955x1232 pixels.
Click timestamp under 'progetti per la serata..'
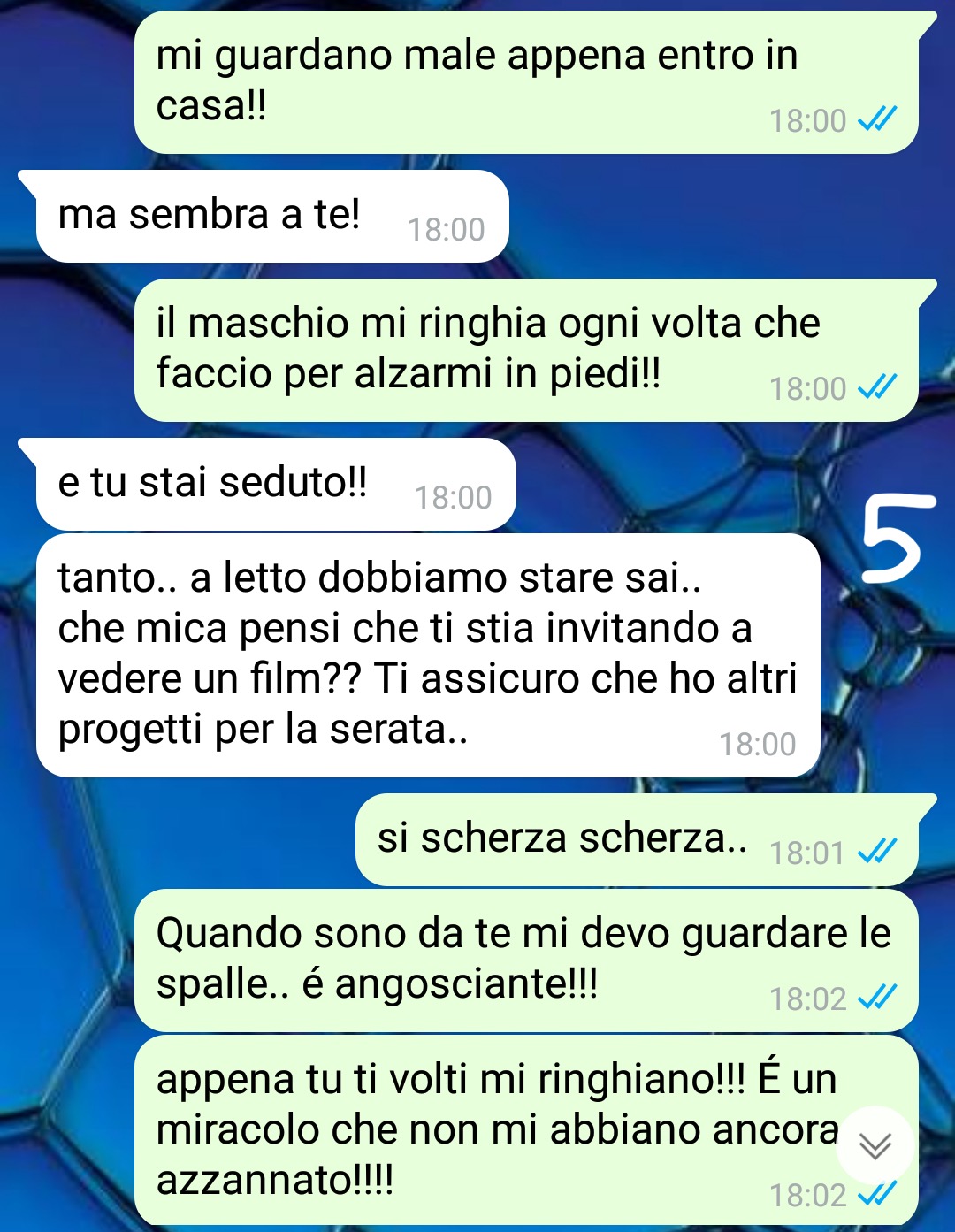pyautogui.click(x=757, y=745)
